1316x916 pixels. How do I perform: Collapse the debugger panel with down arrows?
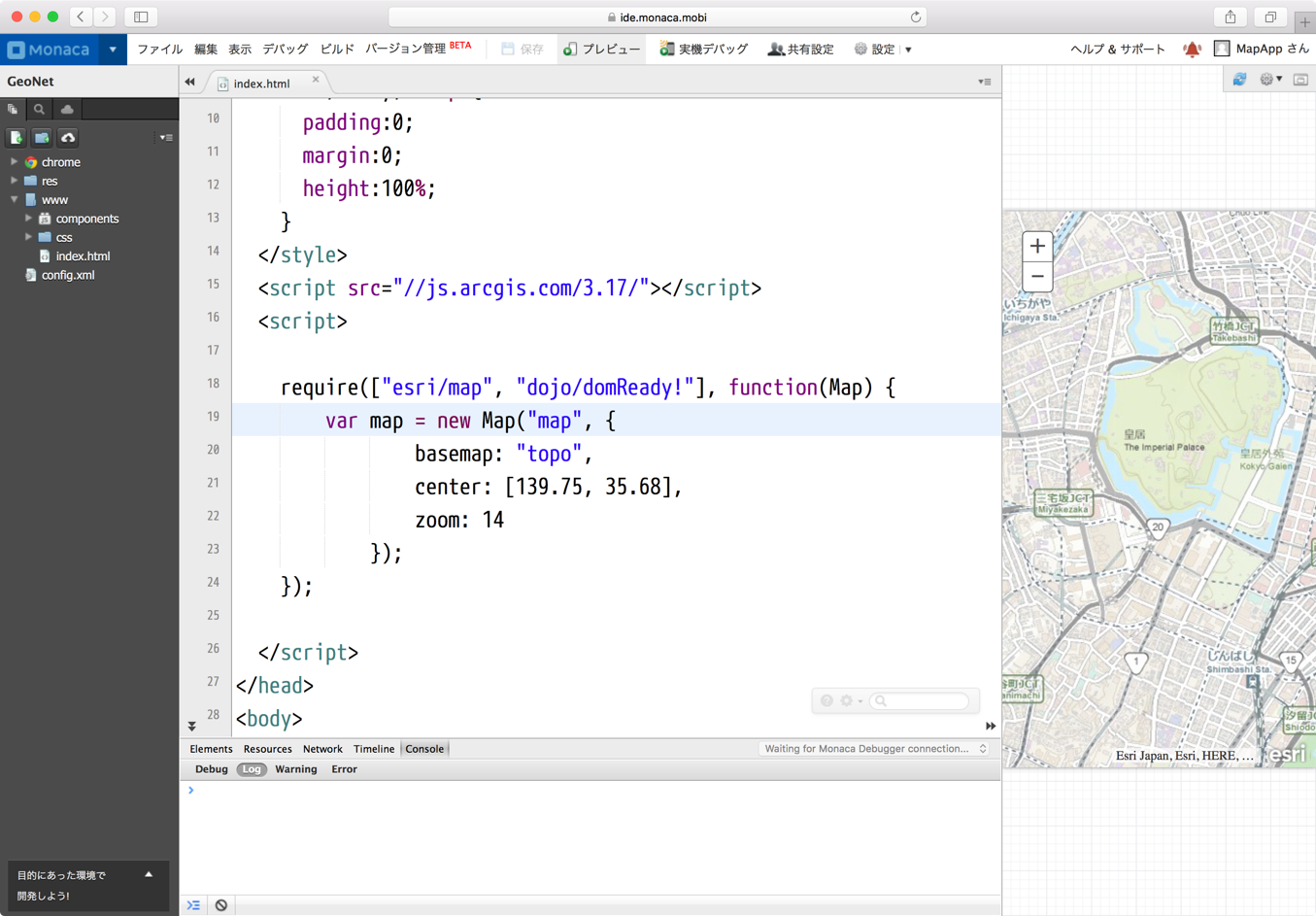click(x=192, y=726)
